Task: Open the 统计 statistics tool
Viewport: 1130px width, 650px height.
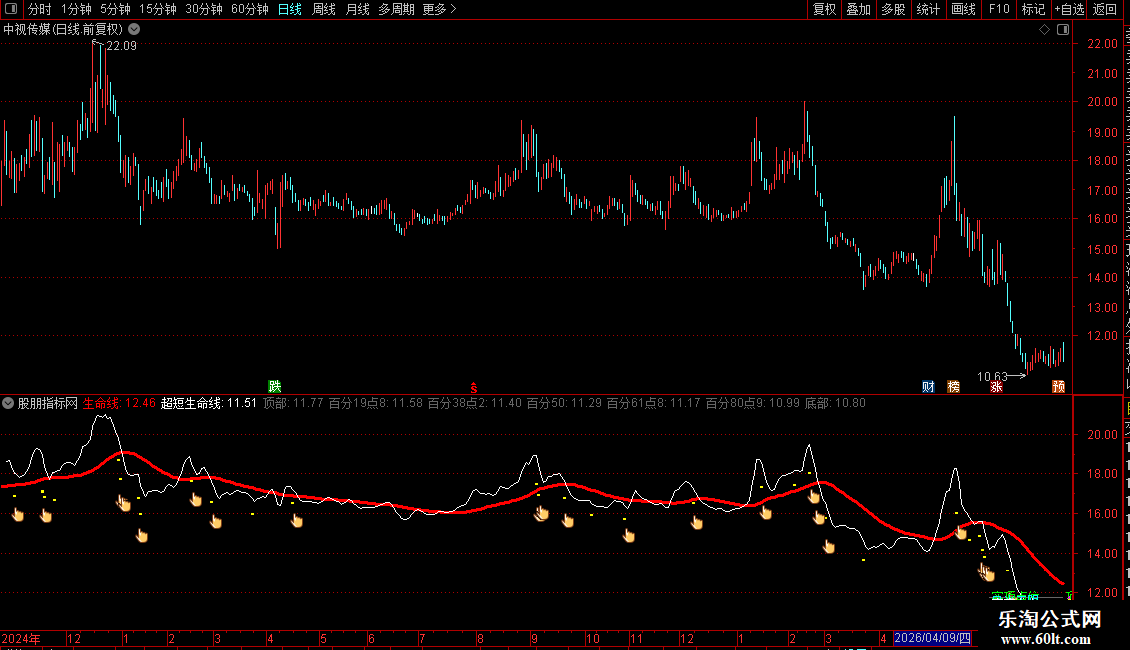Action: tap(927, 9)
